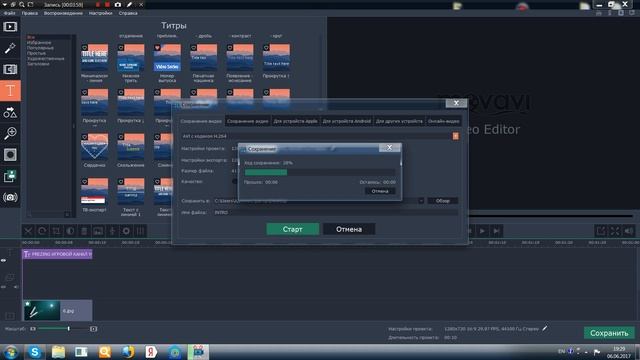
Task: Click the rotate clip tool
Action: tap(42, 231)
